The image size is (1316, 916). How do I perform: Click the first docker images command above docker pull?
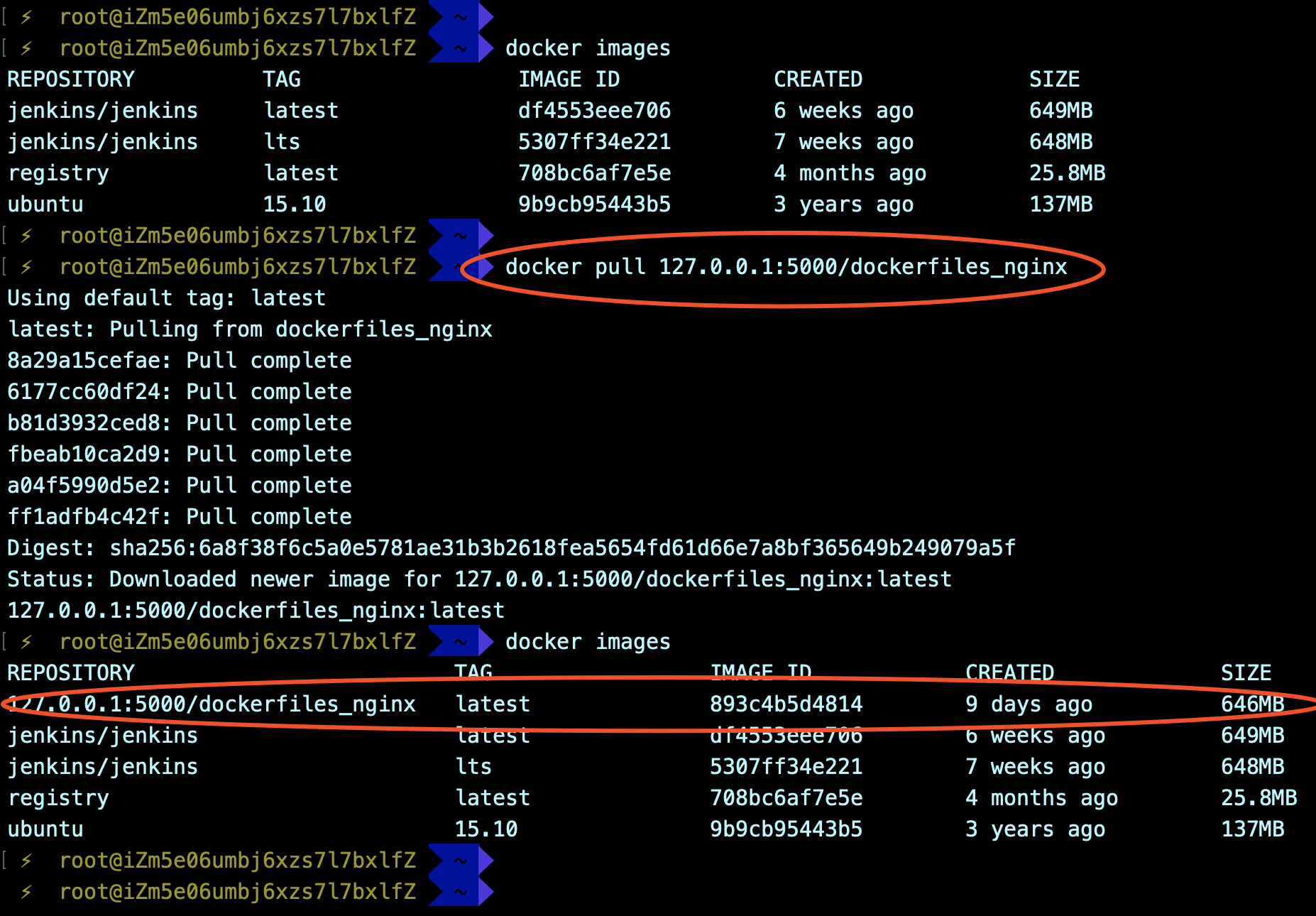tap(588, 48)
